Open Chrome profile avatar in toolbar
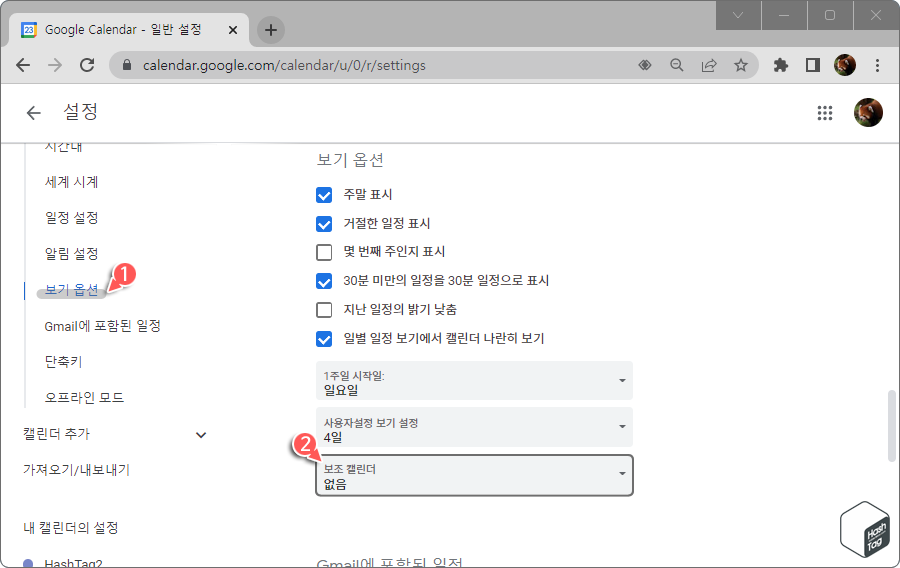The height and width of the screenshot is (568, 900). (x=845, y=65)
